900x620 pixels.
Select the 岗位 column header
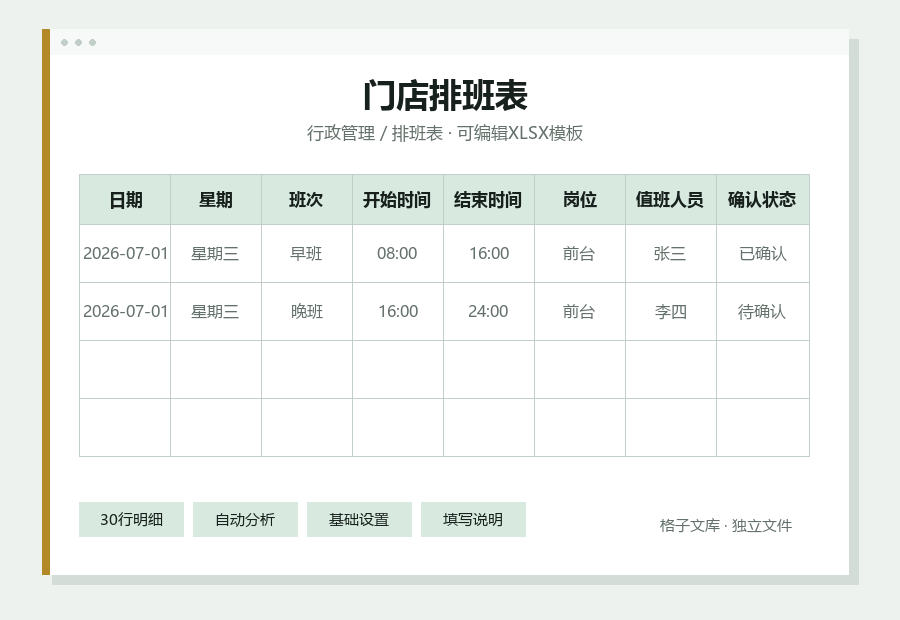tap(580, 200)
